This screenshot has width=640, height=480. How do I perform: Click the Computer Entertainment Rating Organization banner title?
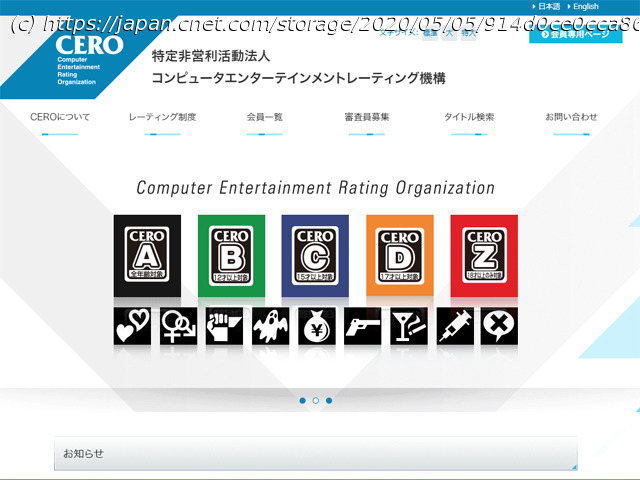(316, 188)
